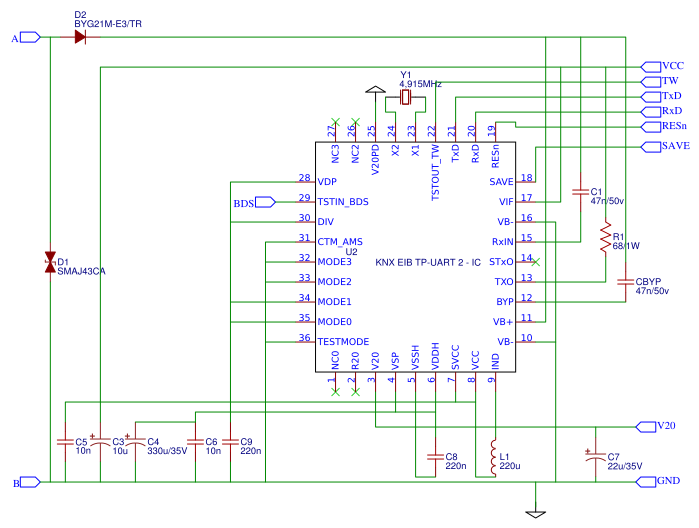The height and width of the screenshot is (528, 699).
Task: Click the VB+ pin 11 label
Action: coord(503,322)
